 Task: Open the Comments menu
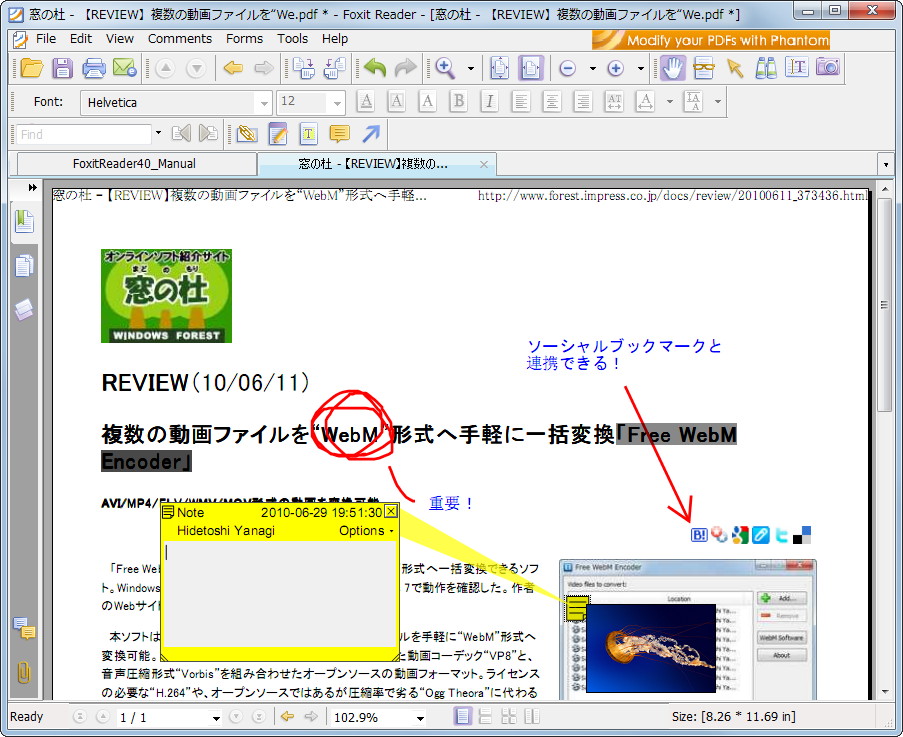[x=180, y=38]
